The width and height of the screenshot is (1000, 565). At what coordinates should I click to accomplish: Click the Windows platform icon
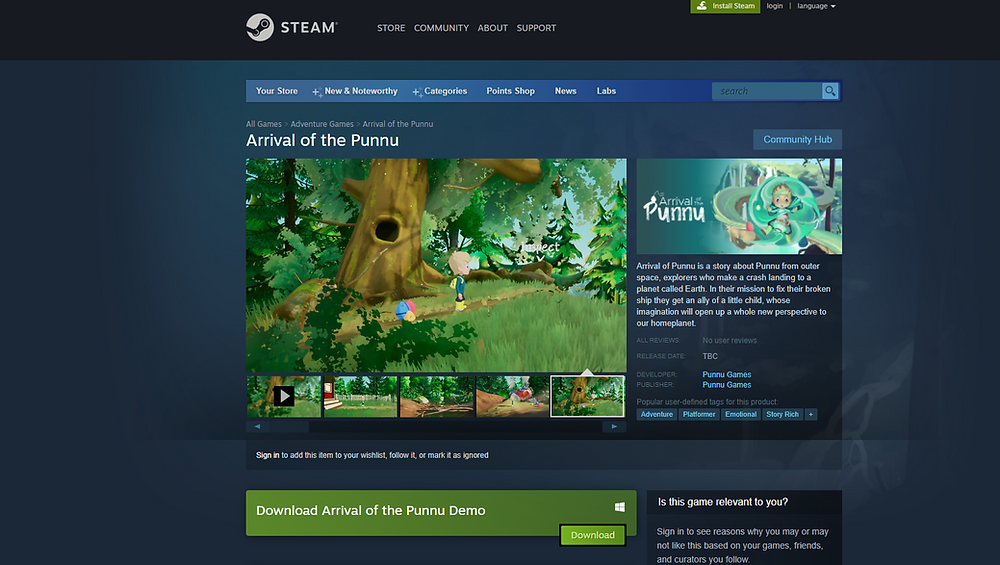click(x=620, y=507)
